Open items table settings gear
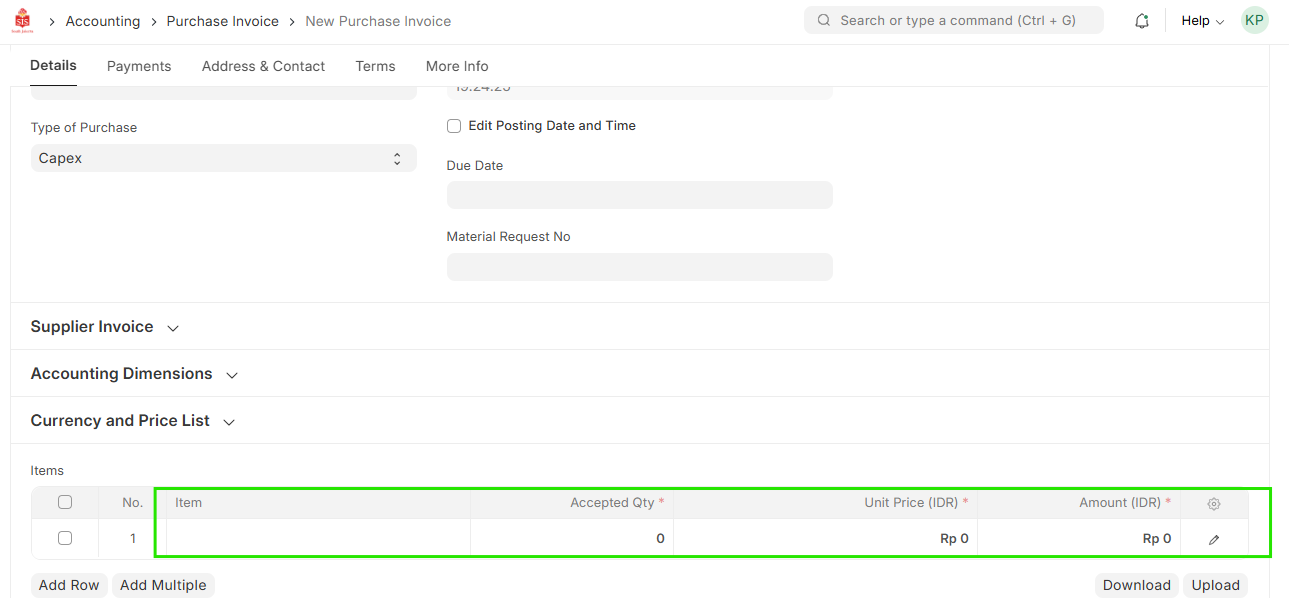Image resolution: width=1289 pixels, height=598 pixels. click(x=1214, y=504)
